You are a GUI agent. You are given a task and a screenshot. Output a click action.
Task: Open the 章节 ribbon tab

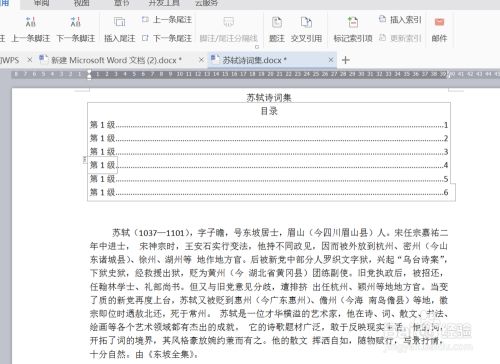[x=121, y=3]
